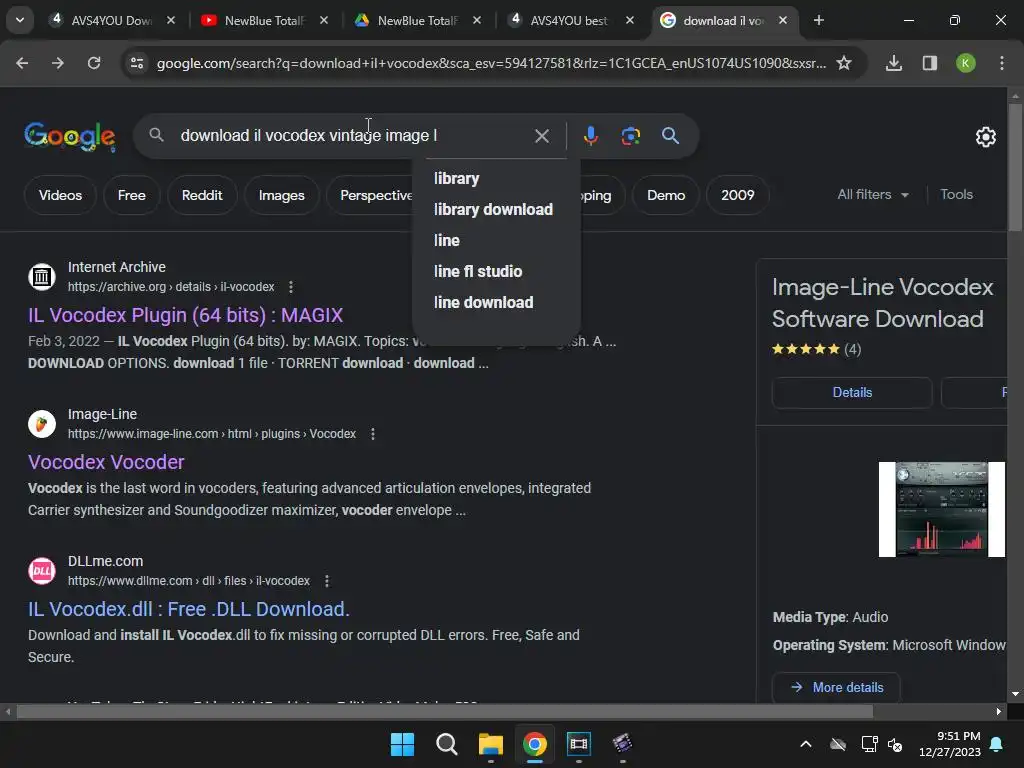The height and width of the screenshot is (768, 1024).
Task: Click the vertical scrollbar thumb
Action: (1015, 167)
